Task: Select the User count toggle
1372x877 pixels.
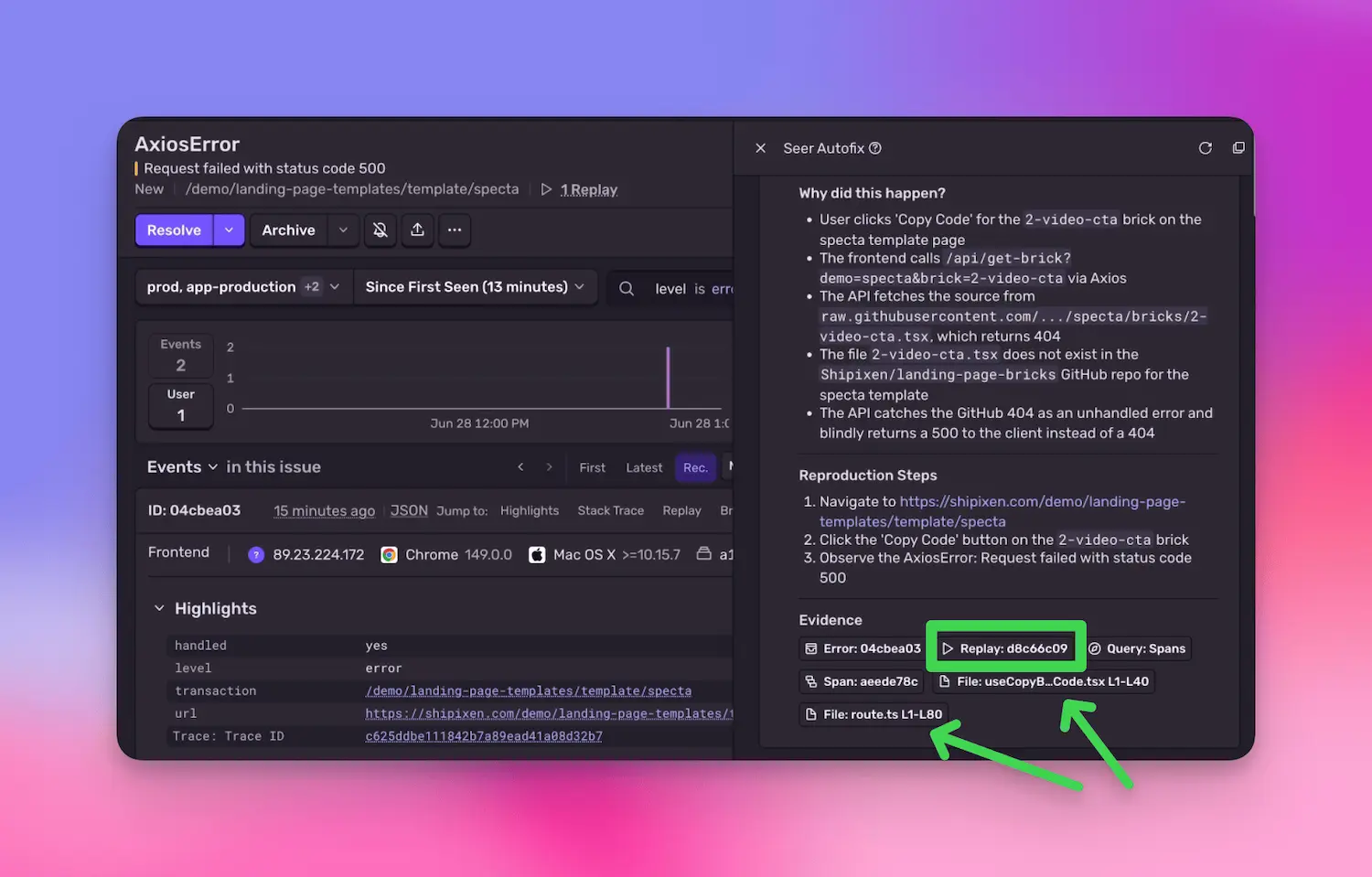Action: pyautogui.click(x=181, y=405)
